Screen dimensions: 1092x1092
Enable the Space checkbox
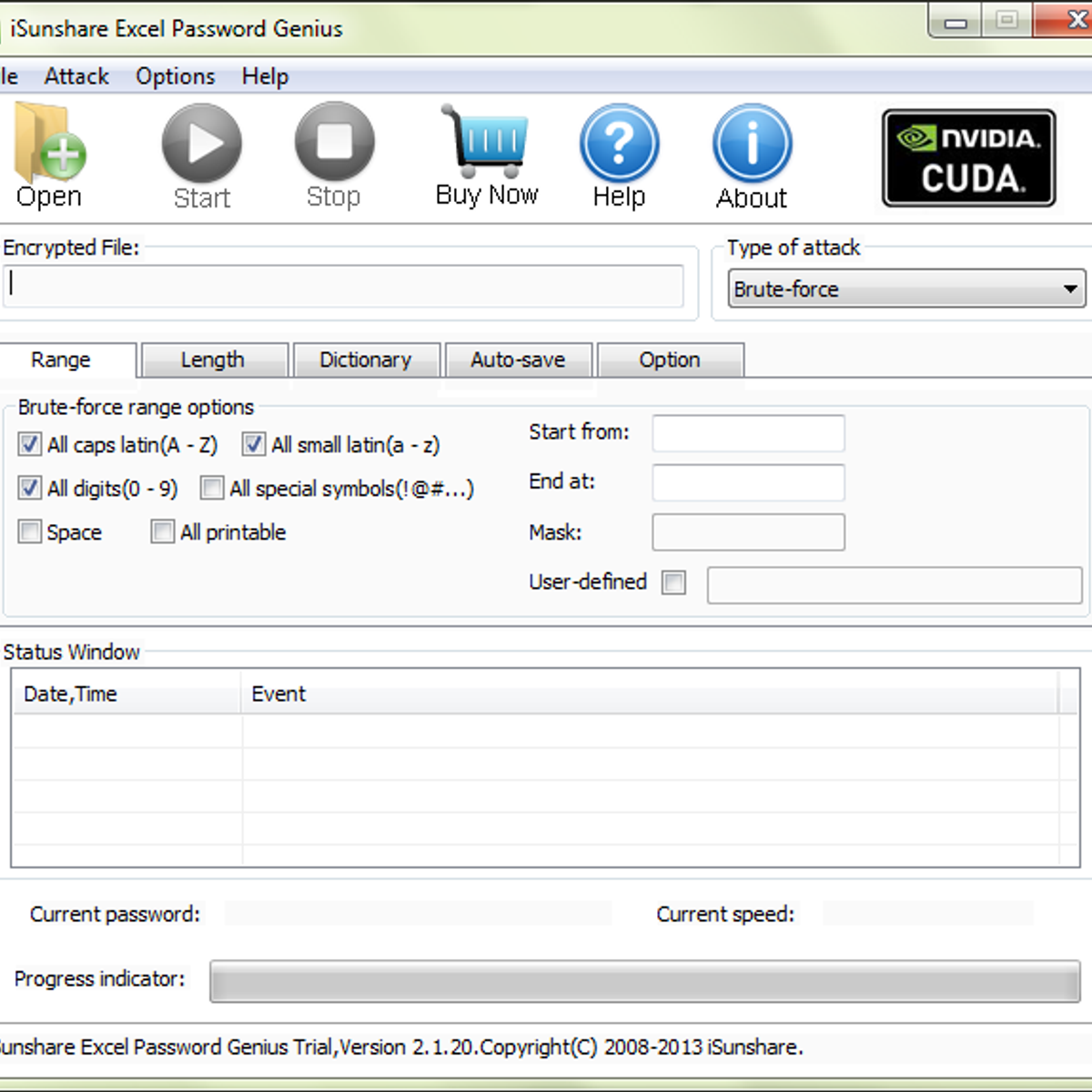pos(30,531)
